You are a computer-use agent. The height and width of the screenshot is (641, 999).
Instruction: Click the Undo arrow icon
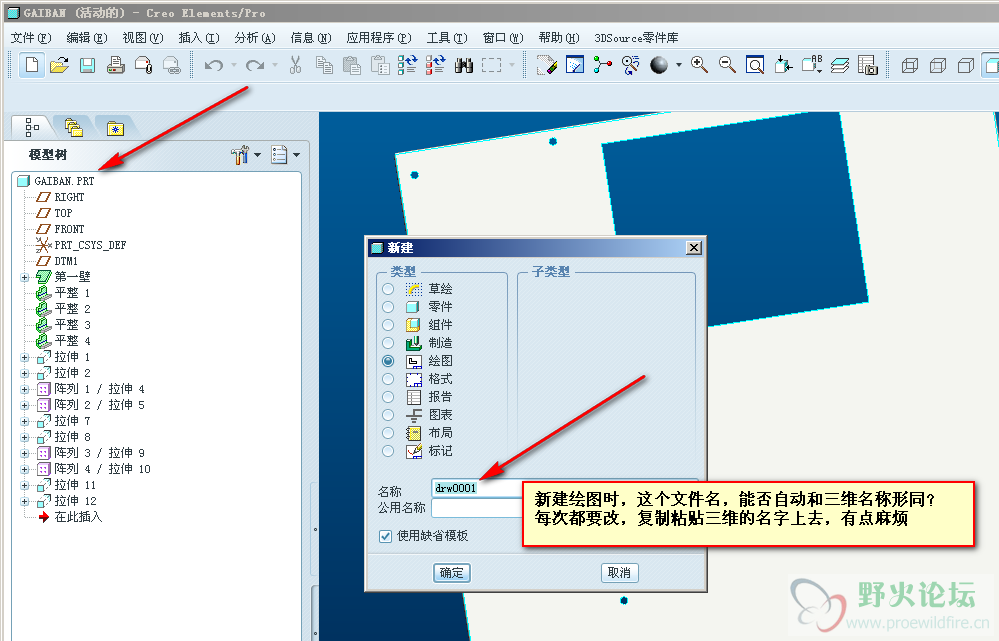[213, 65]
